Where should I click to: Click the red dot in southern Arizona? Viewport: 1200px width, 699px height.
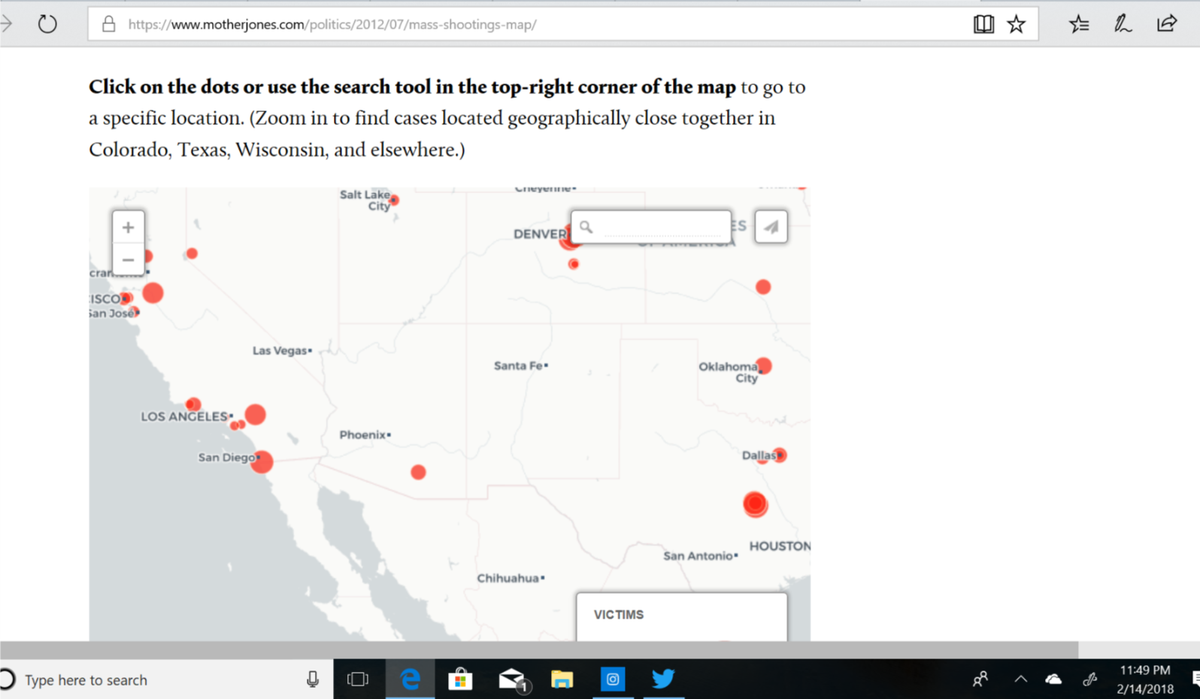(419, 472)
